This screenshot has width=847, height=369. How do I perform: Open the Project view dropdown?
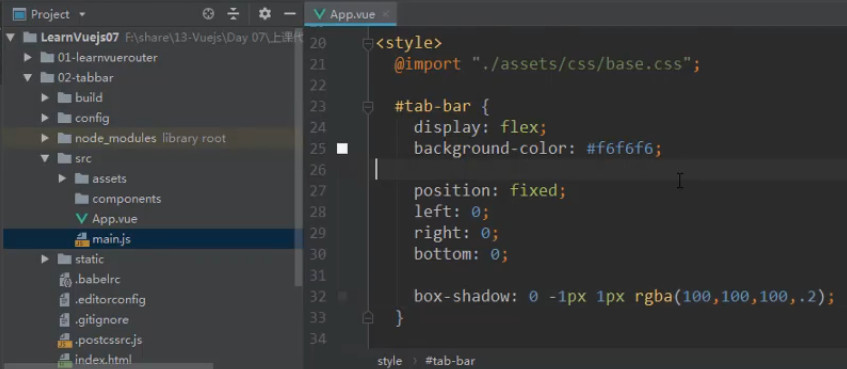[x=82, y=14]
